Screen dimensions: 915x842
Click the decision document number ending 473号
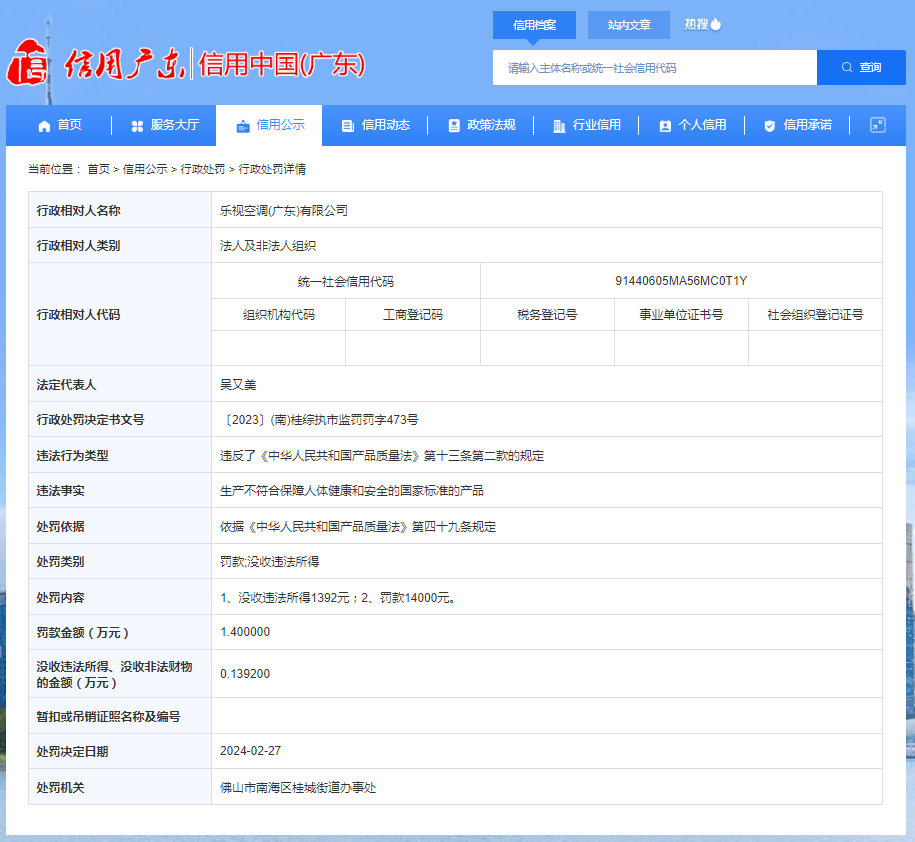click(319, 420)
